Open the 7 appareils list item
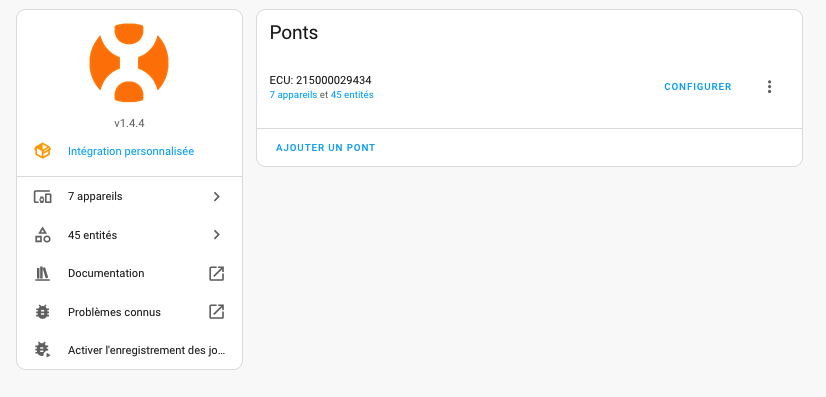826x397 pixels. (x=129, y=196)
